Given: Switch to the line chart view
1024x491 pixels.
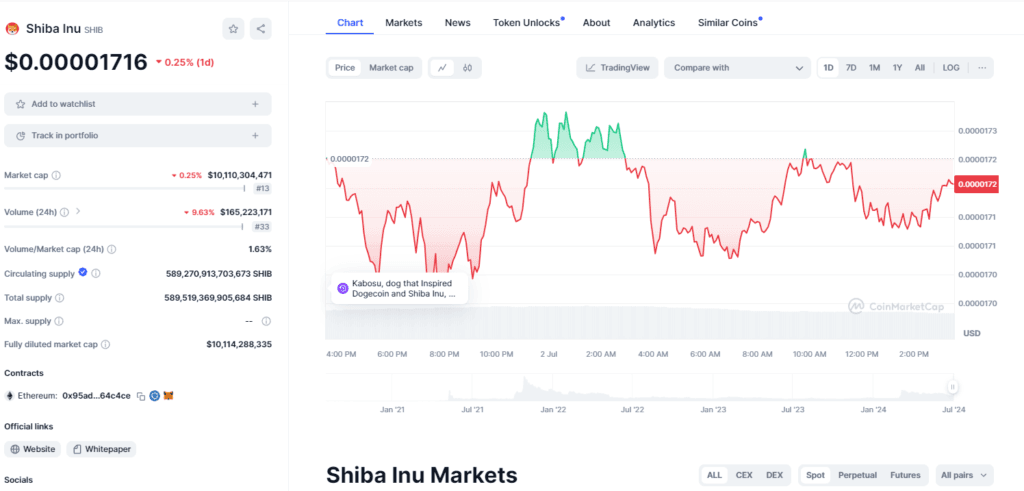Looking at the screenshot, I should [442, 68].
